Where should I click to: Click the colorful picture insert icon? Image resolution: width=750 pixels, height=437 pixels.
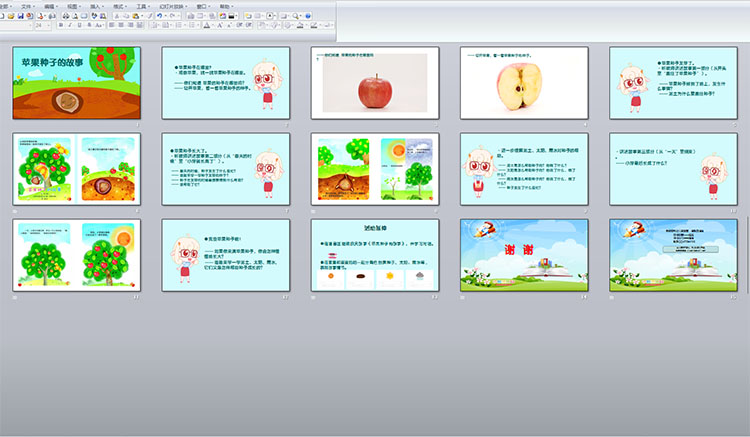[x=222, y=16]
